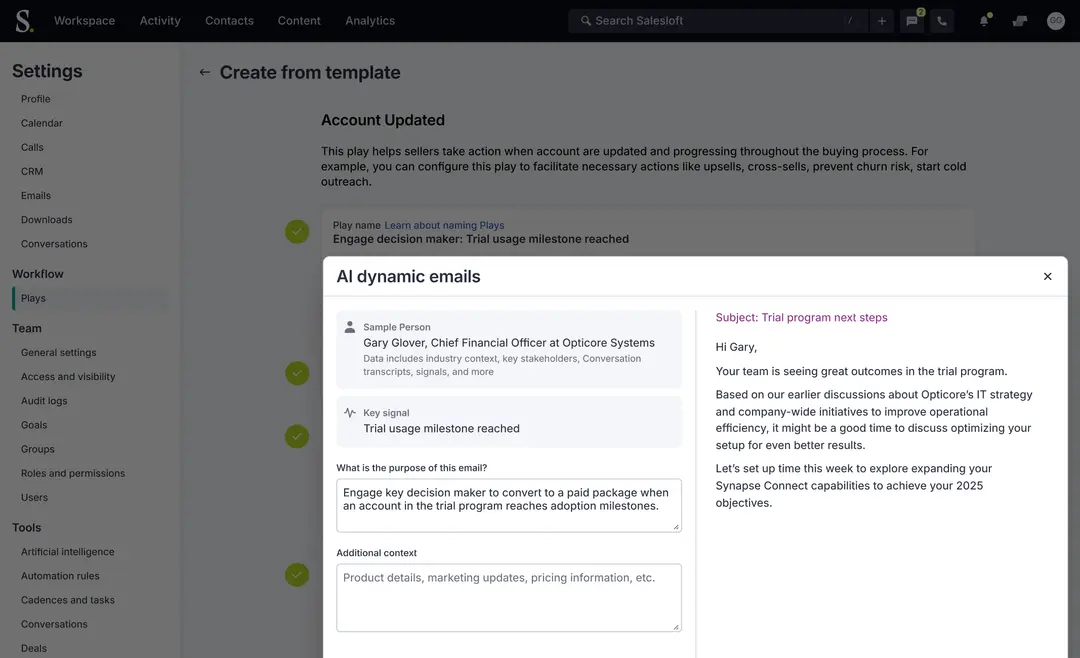Focus the Search Salesloft field
Viewport: 1080px width, 658px height.
[716, 21]
